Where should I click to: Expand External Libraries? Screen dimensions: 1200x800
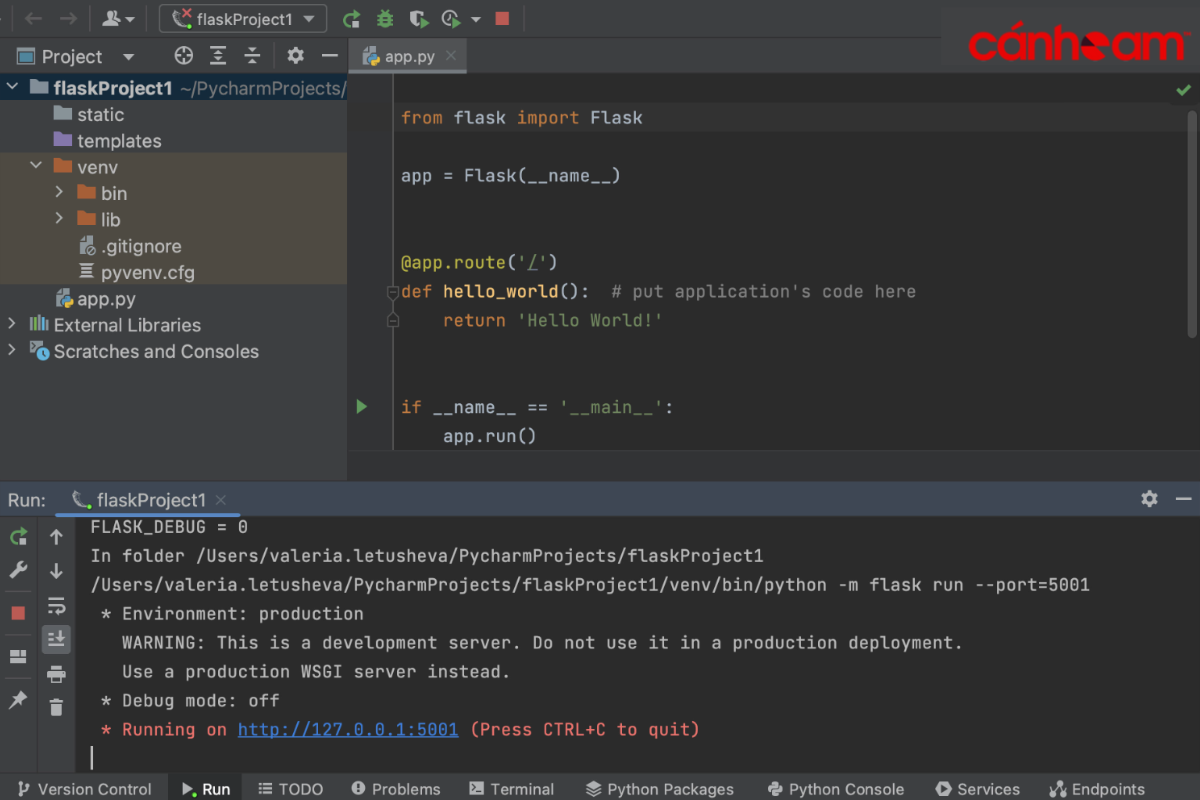click(12, 324)
